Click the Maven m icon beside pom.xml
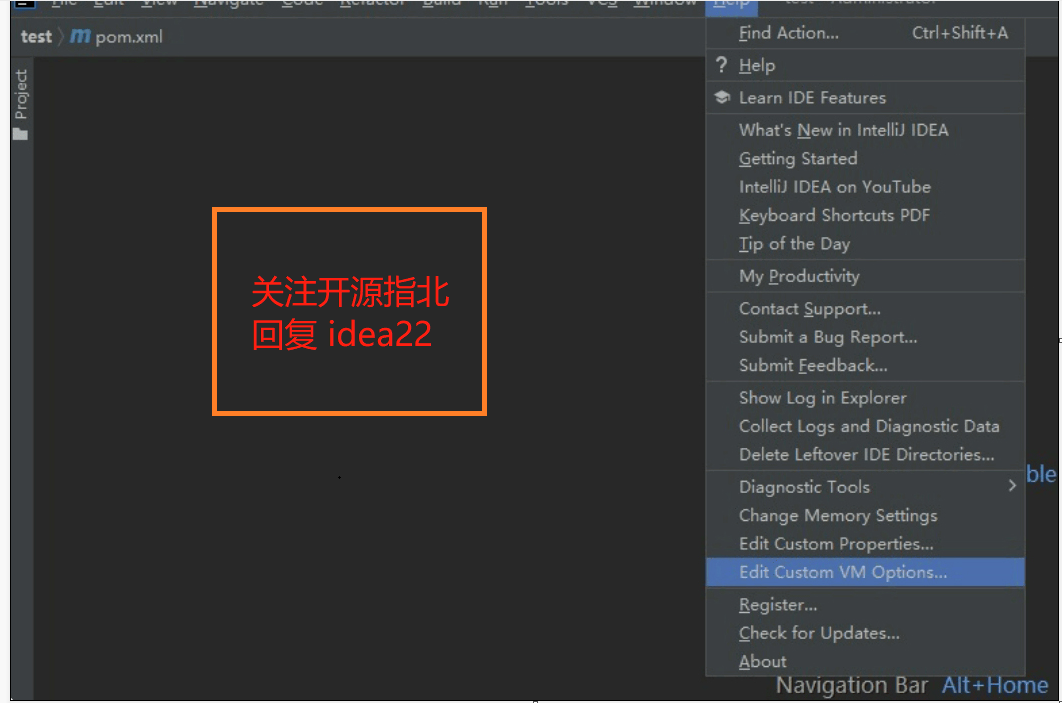 [x=80, y=37]
